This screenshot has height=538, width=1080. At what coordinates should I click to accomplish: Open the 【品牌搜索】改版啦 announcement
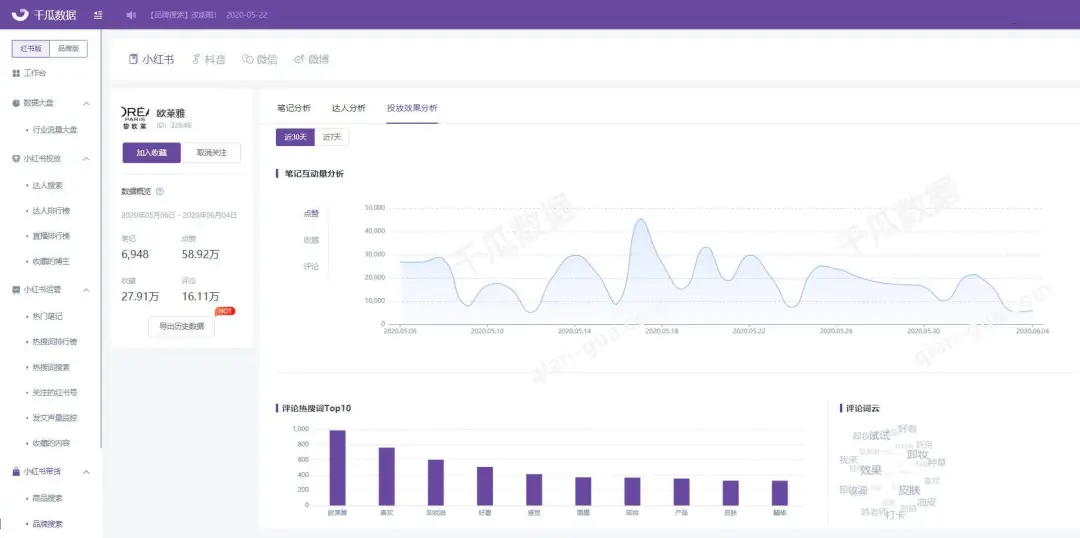[x=183, y=14]
